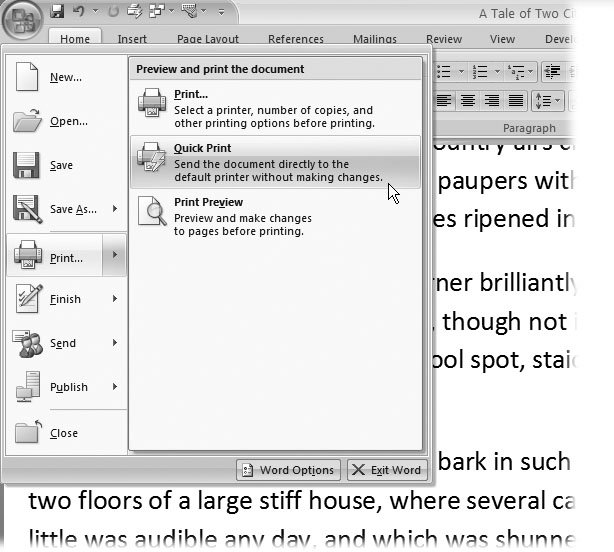614x552 pixels.
Task: Click the Undo arrow in Quick Access Toolbar
Action: click(79, 12)
